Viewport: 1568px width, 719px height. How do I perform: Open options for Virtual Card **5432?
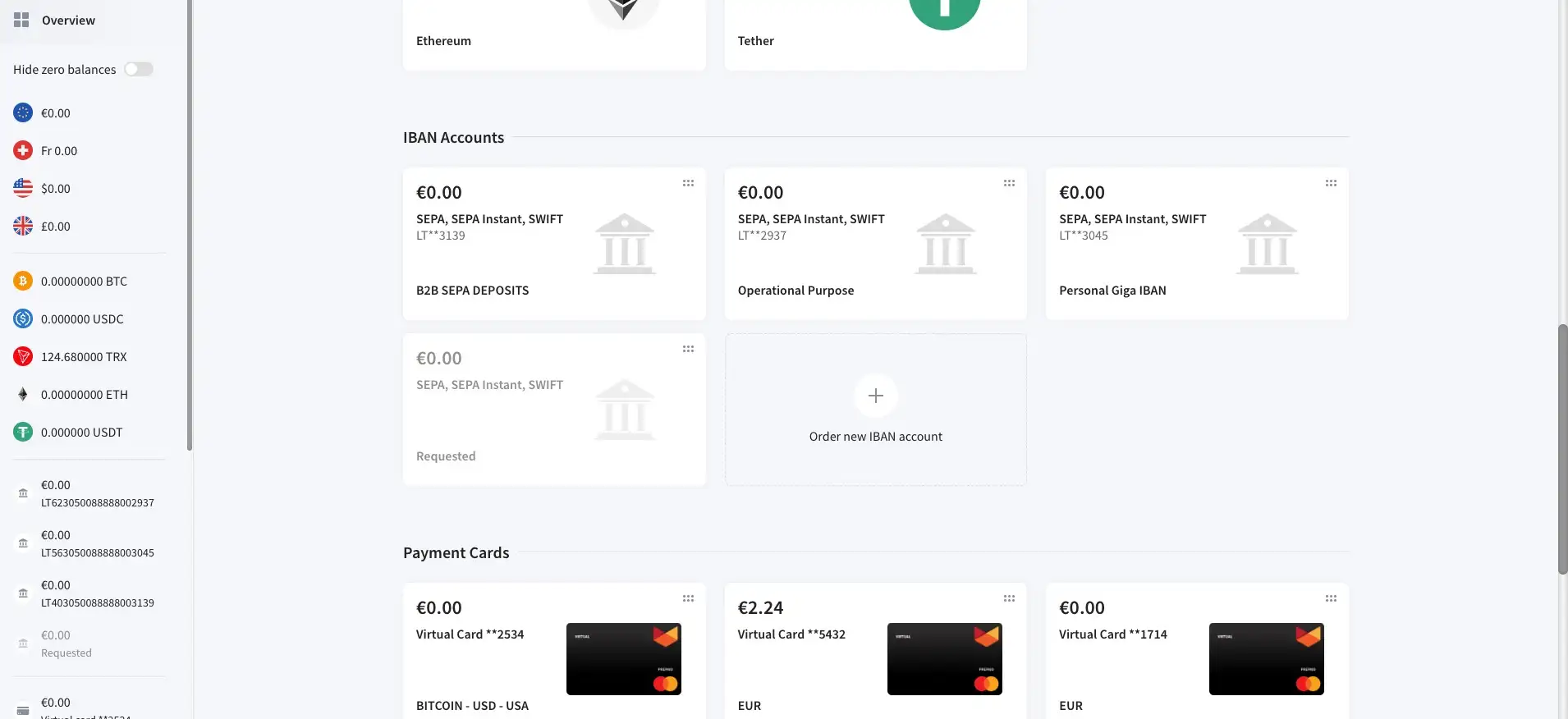1009,598
